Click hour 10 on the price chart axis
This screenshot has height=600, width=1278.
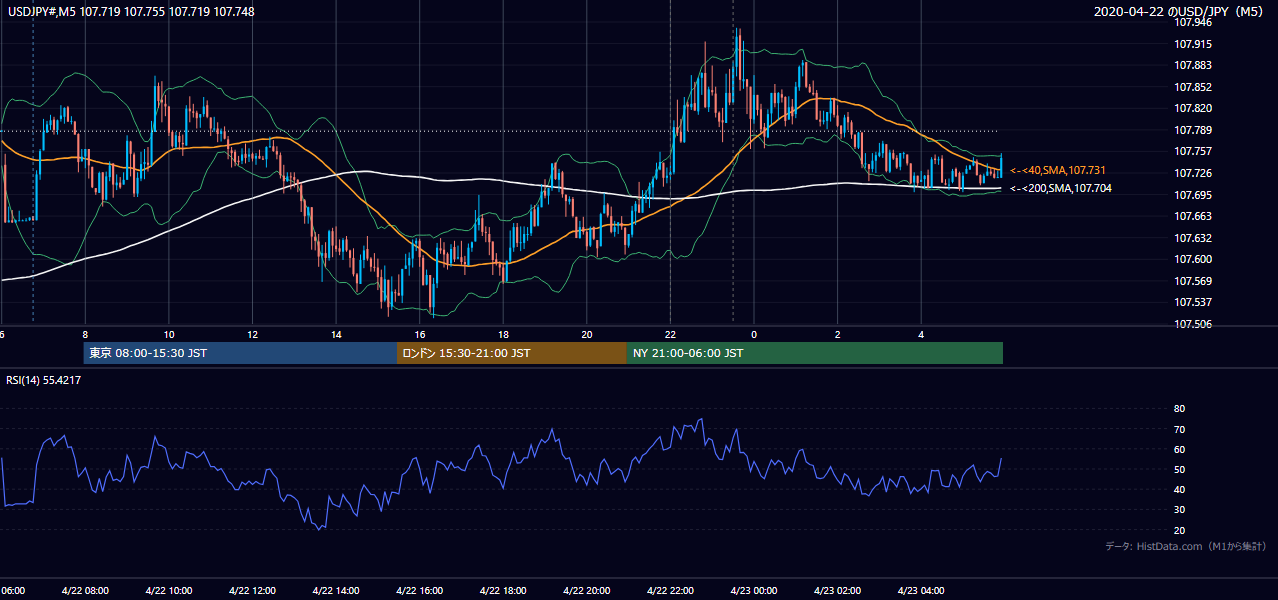[x=169, y=335]
